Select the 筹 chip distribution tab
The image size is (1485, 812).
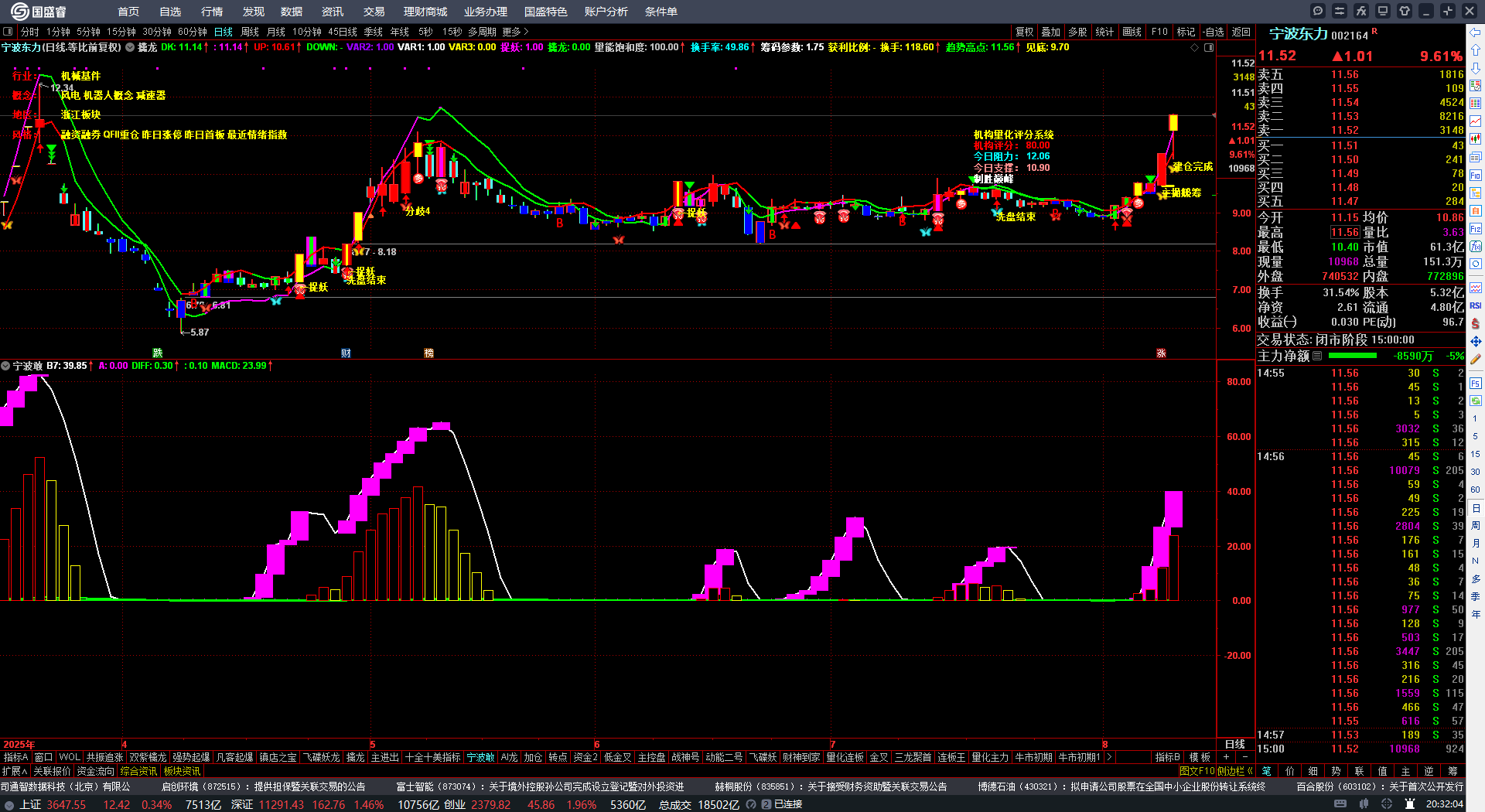[1453, 771]
